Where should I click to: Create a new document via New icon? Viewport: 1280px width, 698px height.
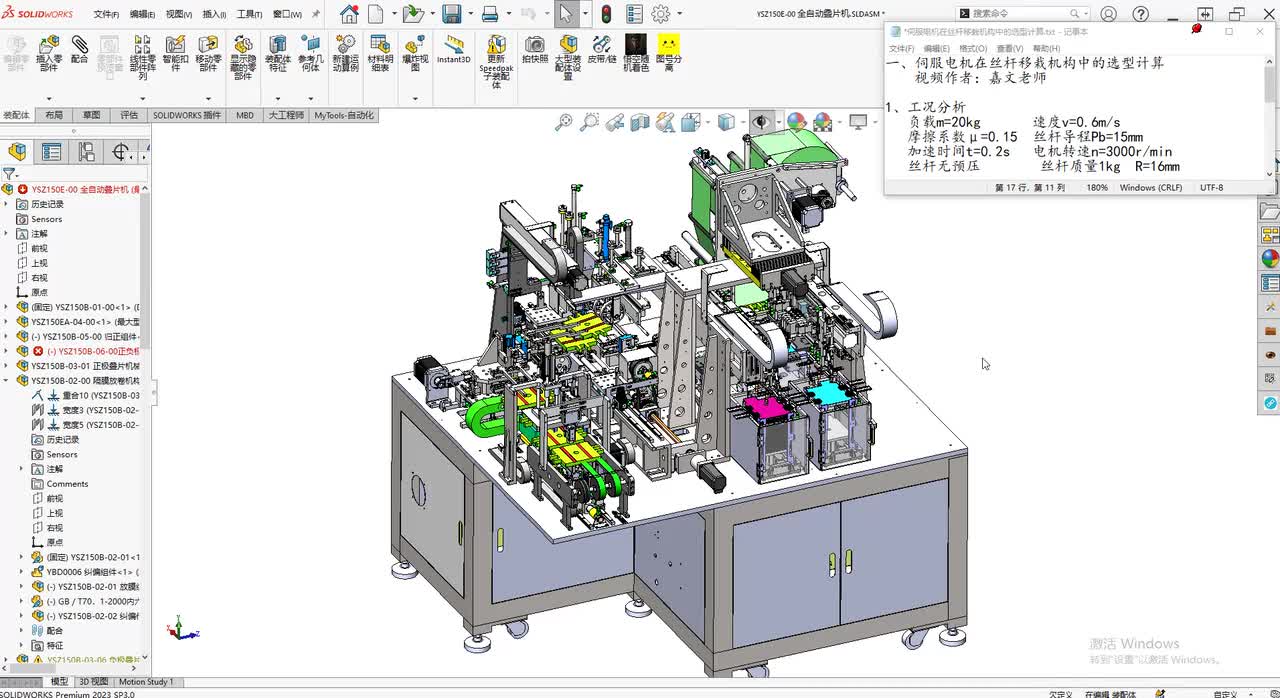(x=376, y=14)
